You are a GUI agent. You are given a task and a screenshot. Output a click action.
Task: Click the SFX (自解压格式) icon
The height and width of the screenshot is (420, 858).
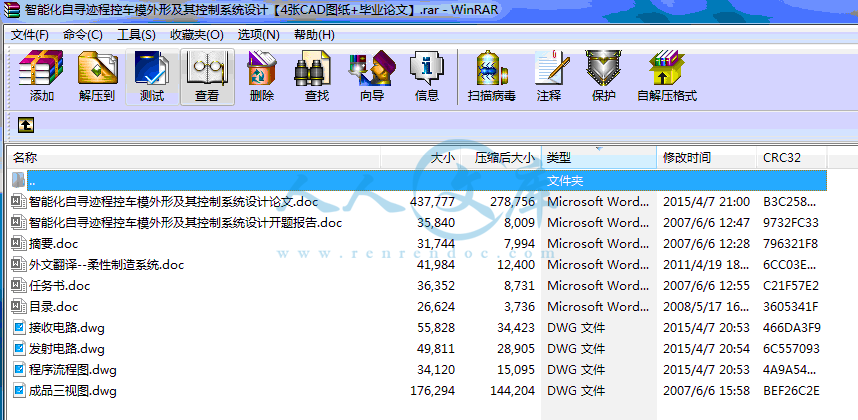(666, 68)
